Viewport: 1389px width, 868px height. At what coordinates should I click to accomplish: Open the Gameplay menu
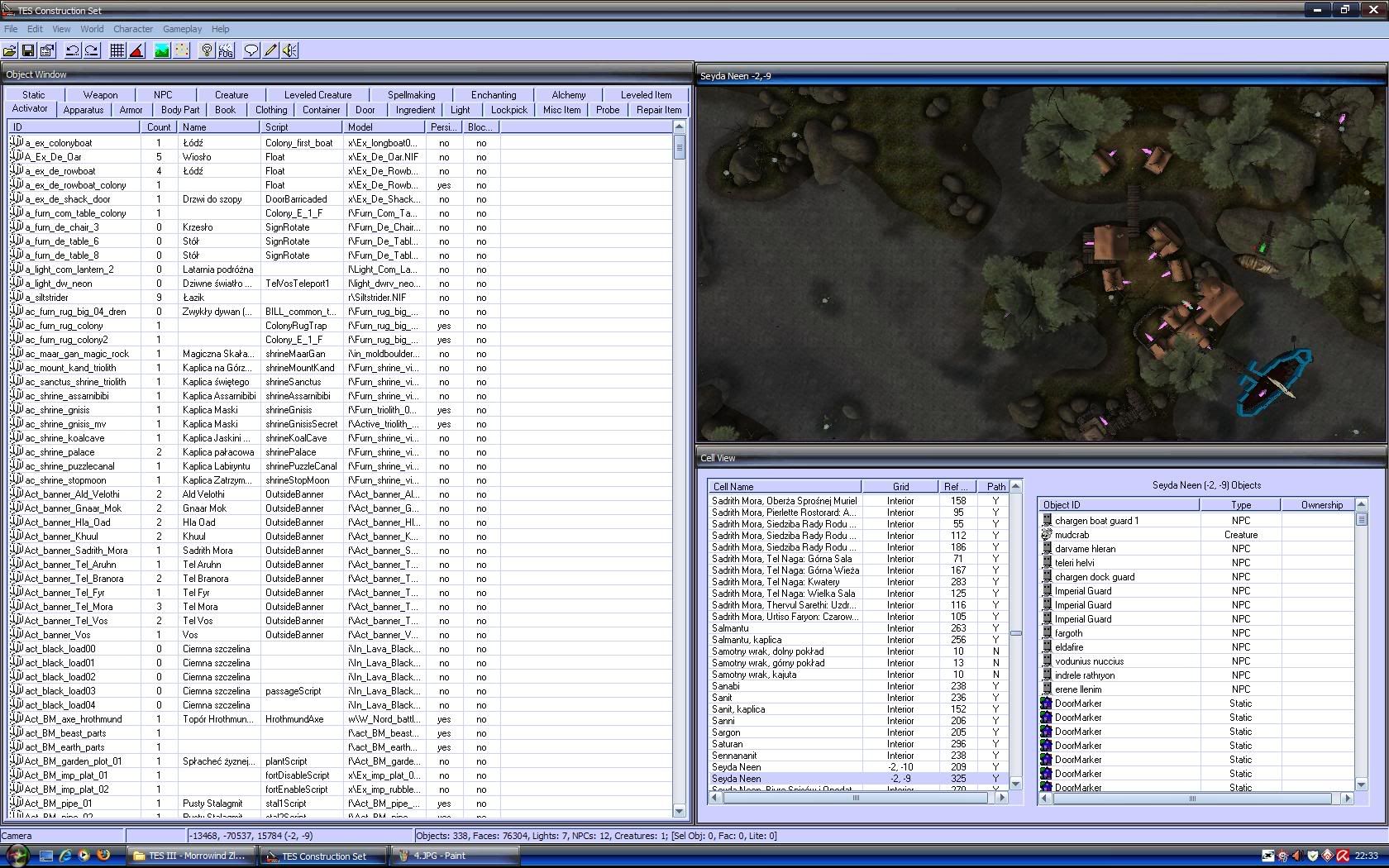pos(183,29)
